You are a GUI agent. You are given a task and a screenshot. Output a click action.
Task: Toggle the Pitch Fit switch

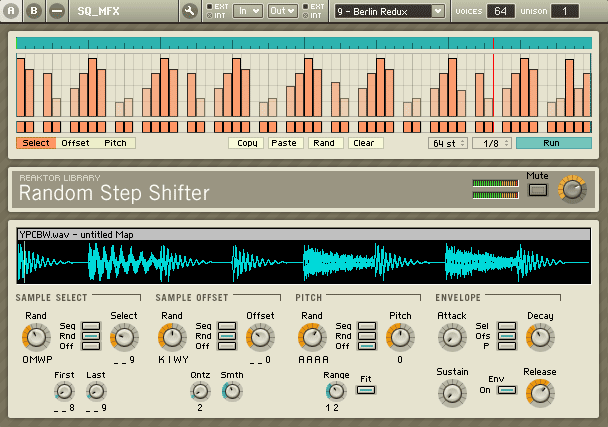366,390
